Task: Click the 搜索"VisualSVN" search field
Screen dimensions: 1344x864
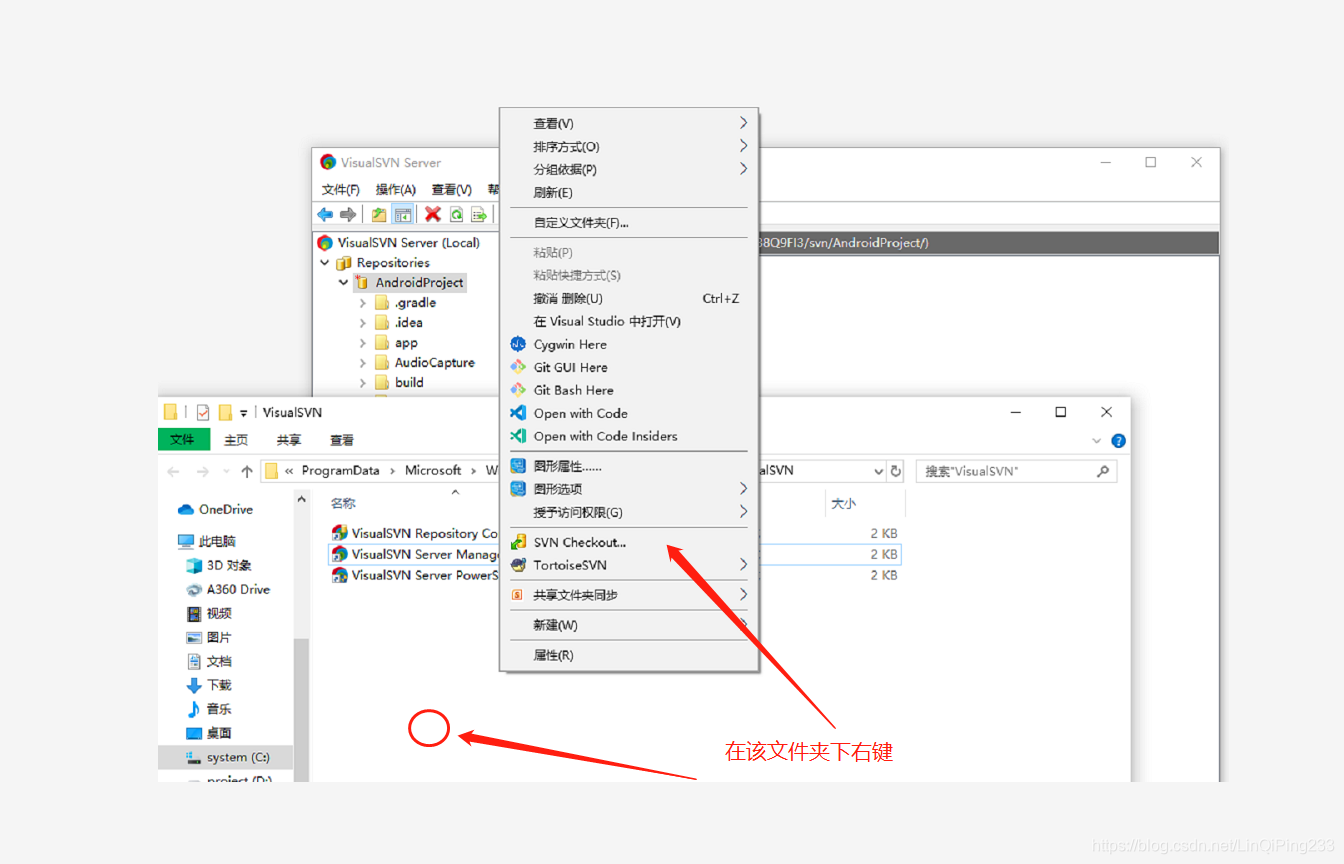Action: [x=1016, y=471]
